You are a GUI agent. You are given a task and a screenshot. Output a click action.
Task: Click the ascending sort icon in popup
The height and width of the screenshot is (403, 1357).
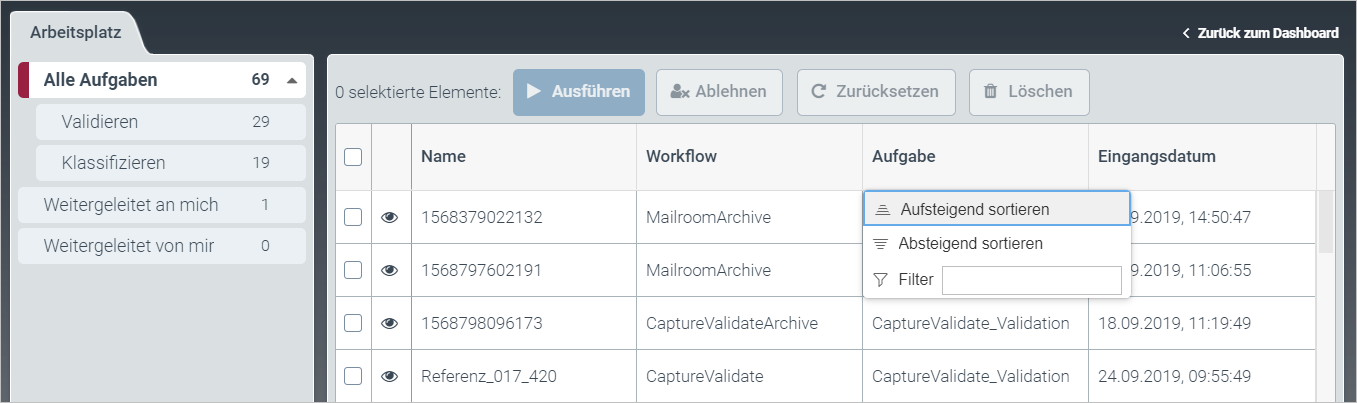(x=882, y=210)
